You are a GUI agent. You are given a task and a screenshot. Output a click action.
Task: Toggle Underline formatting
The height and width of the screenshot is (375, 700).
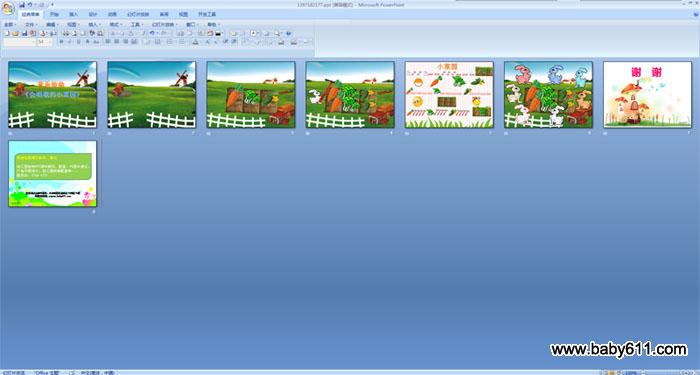point(79,42)
